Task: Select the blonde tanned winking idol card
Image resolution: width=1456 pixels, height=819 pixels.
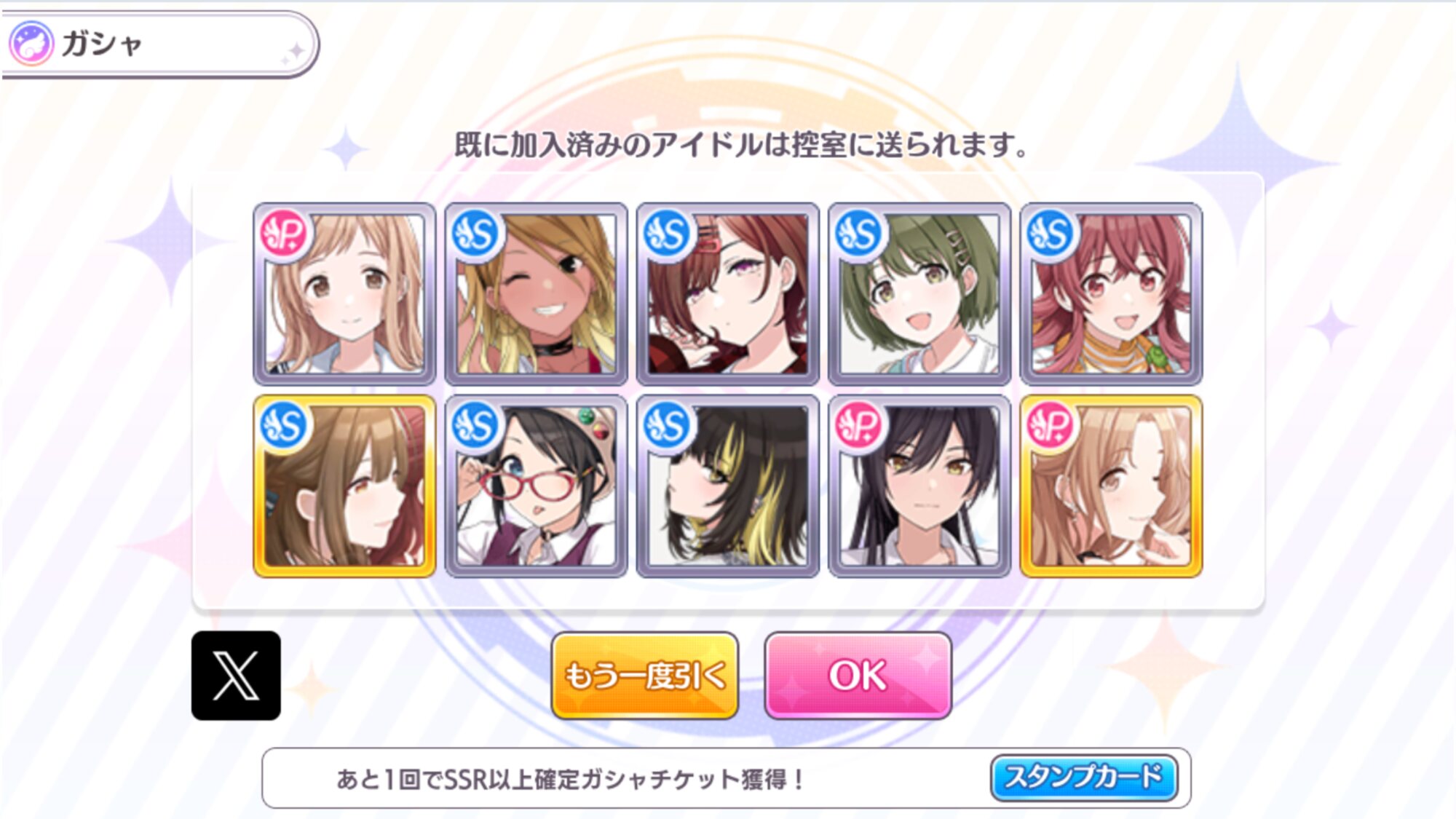Action: coord(536,294)
